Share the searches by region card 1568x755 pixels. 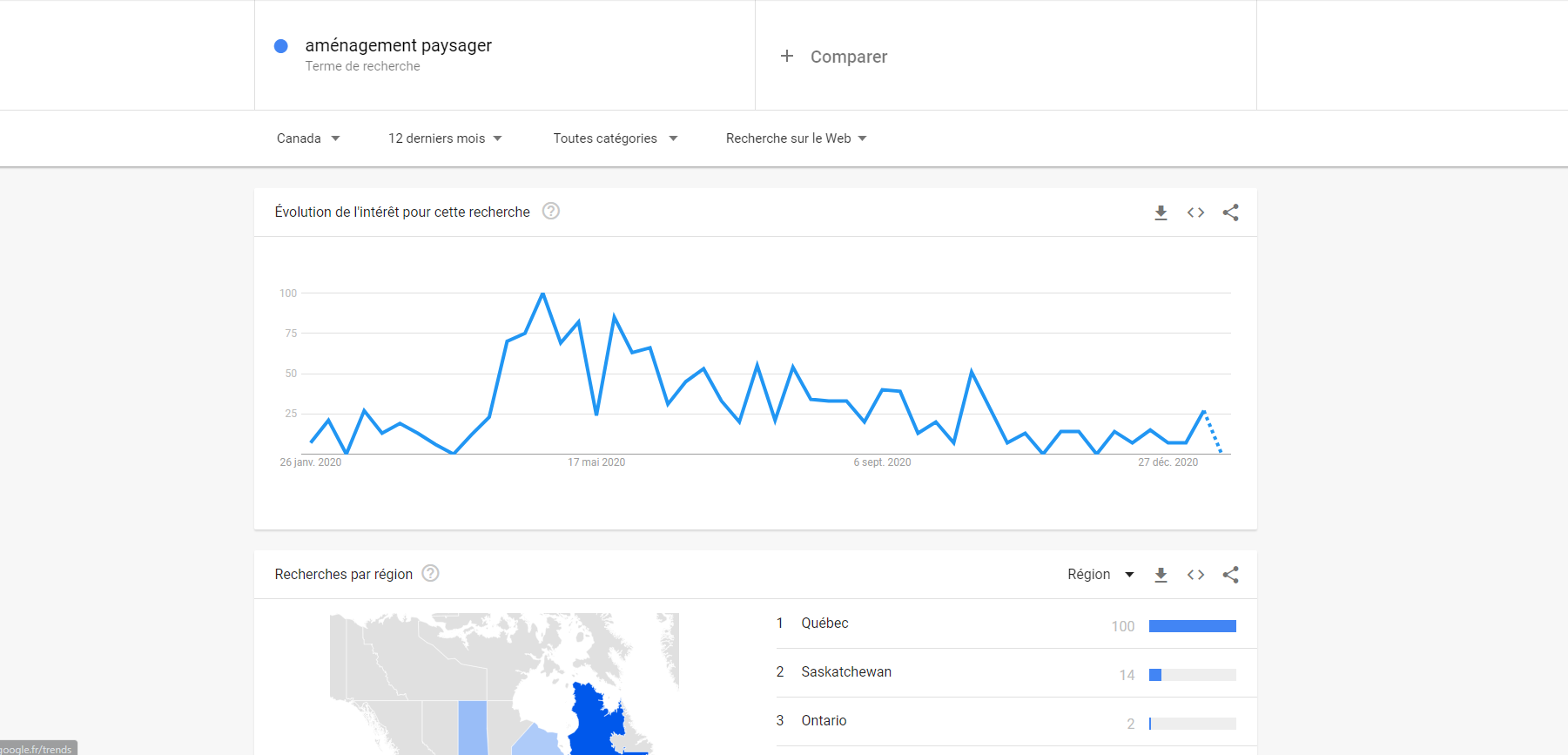click(x=1230, y=575)
